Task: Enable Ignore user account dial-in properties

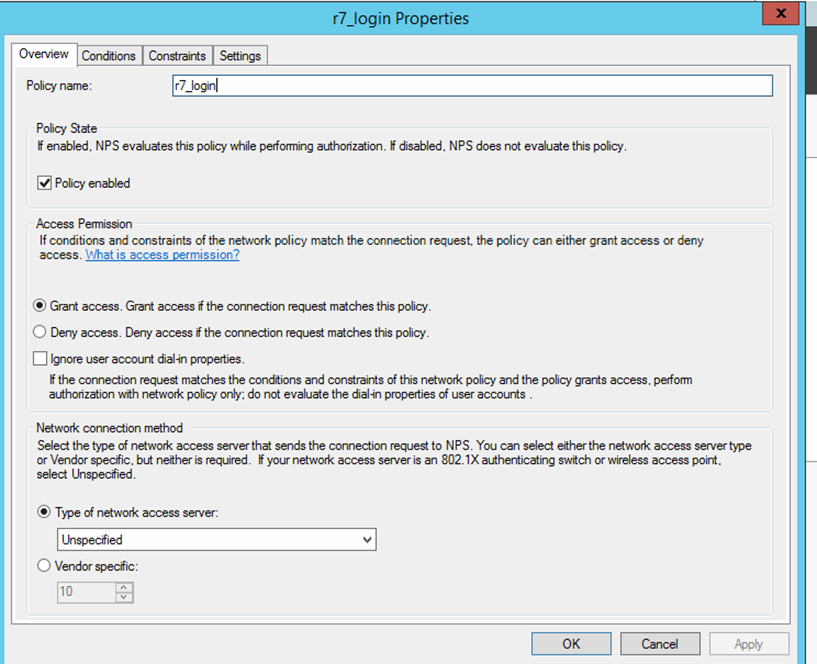Action: 41,358
